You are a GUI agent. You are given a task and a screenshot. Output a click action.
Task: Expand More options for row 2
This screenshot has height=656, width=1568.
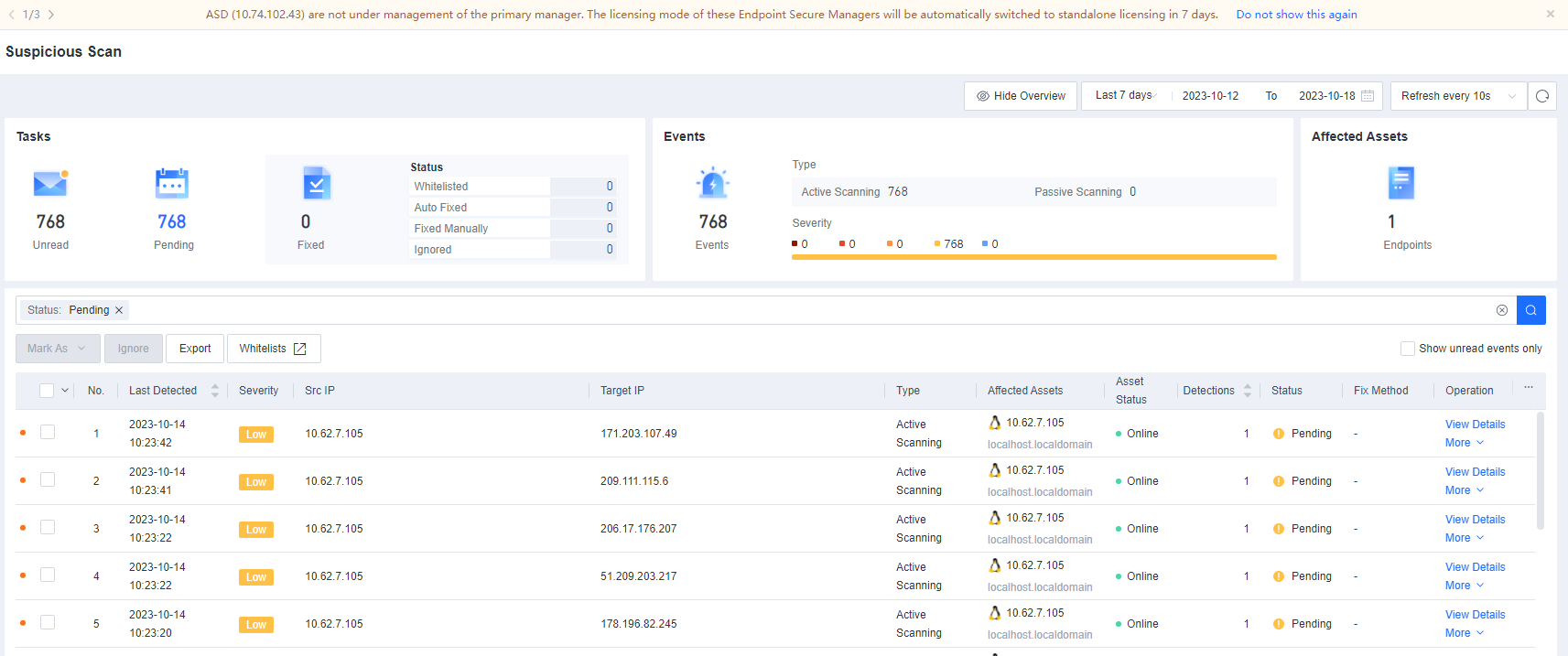point(1464,490)
